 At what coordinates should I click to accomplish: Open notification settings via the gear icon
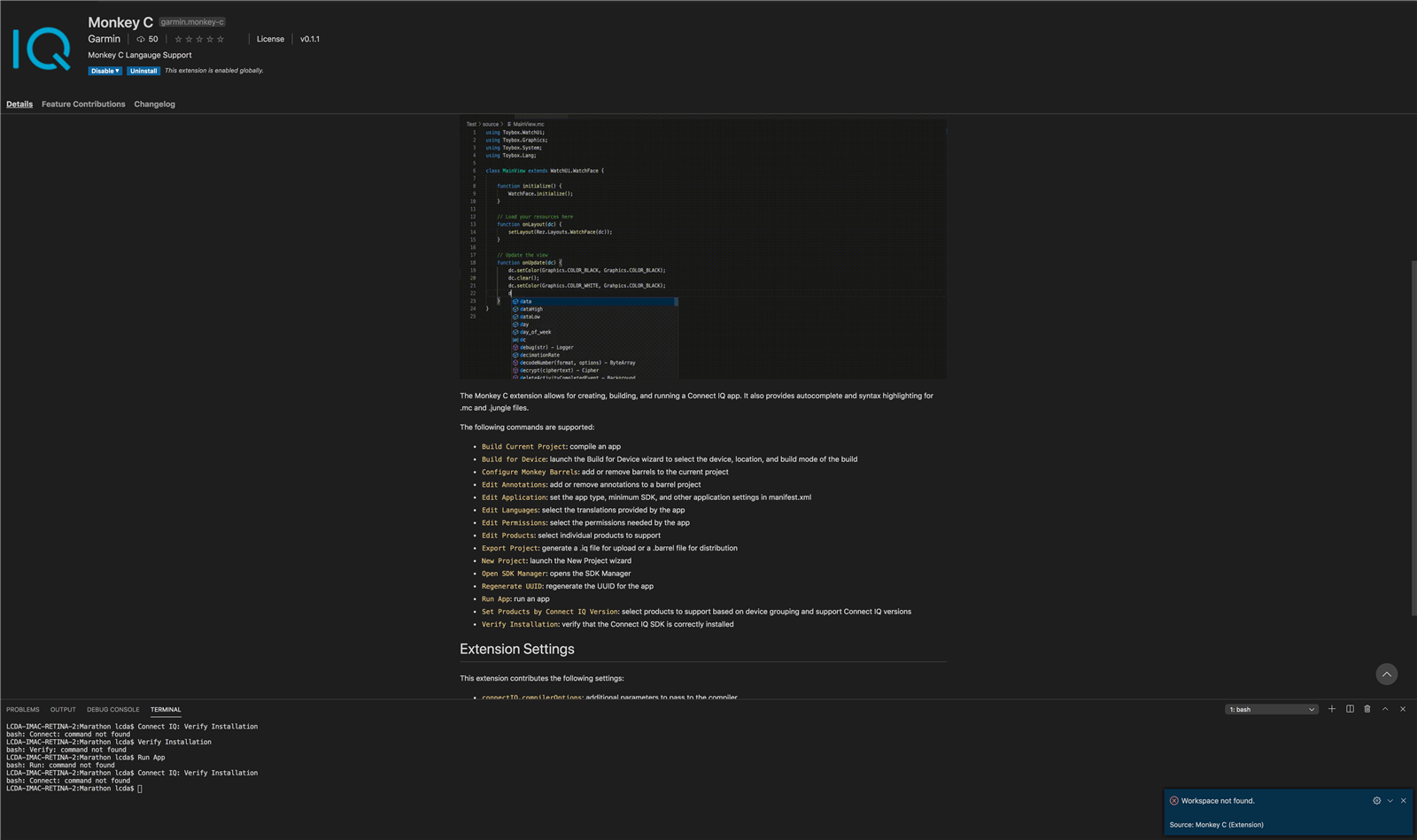(1376, 801)
